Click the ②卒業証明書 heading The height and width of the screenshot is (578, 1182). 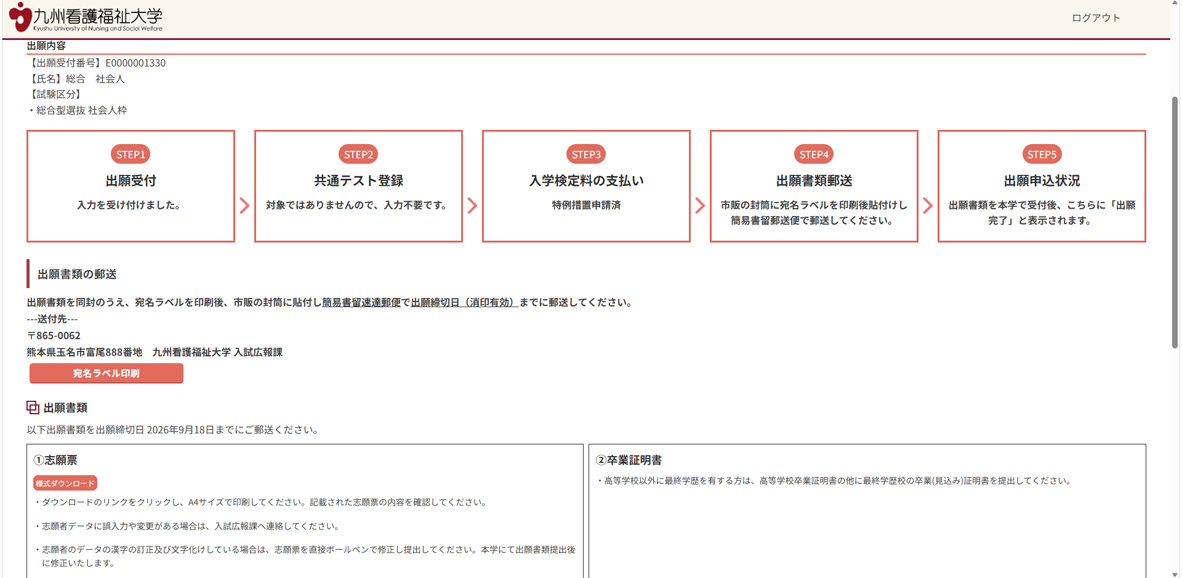click(629, 460)
